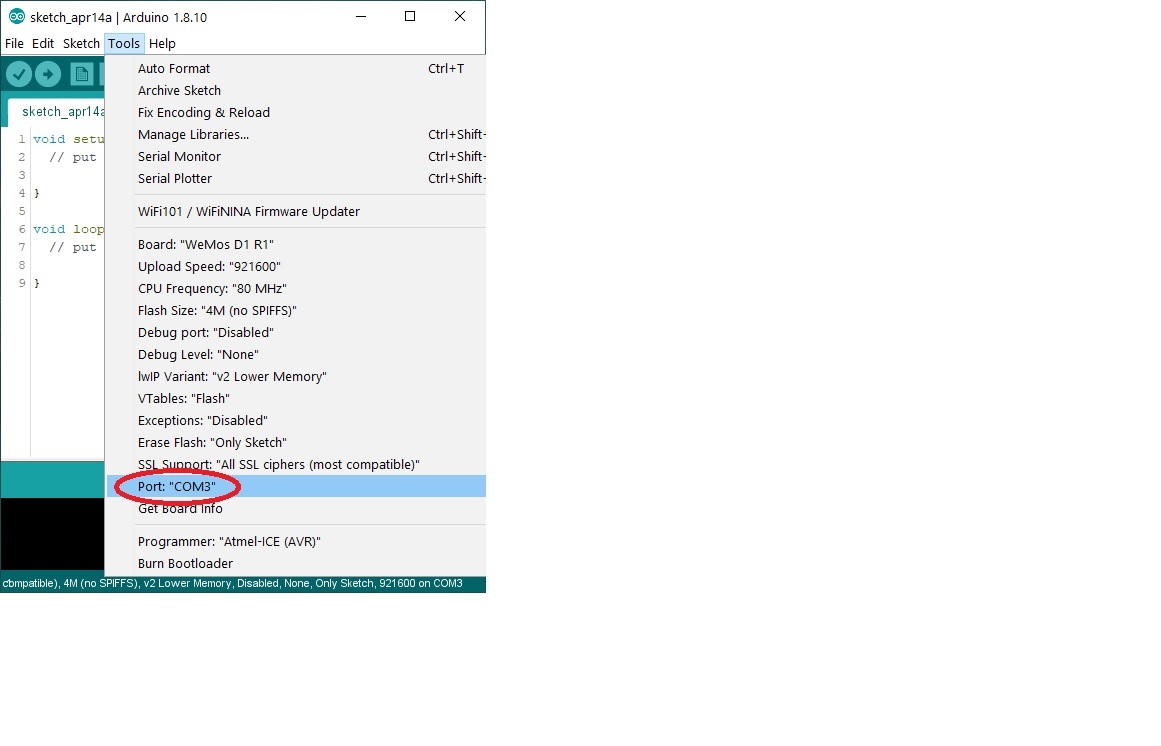Open the Help menu
Image resolution: width=1161 pixels, height=746 pixels.
pyautogui.click(x=162, y=43)
